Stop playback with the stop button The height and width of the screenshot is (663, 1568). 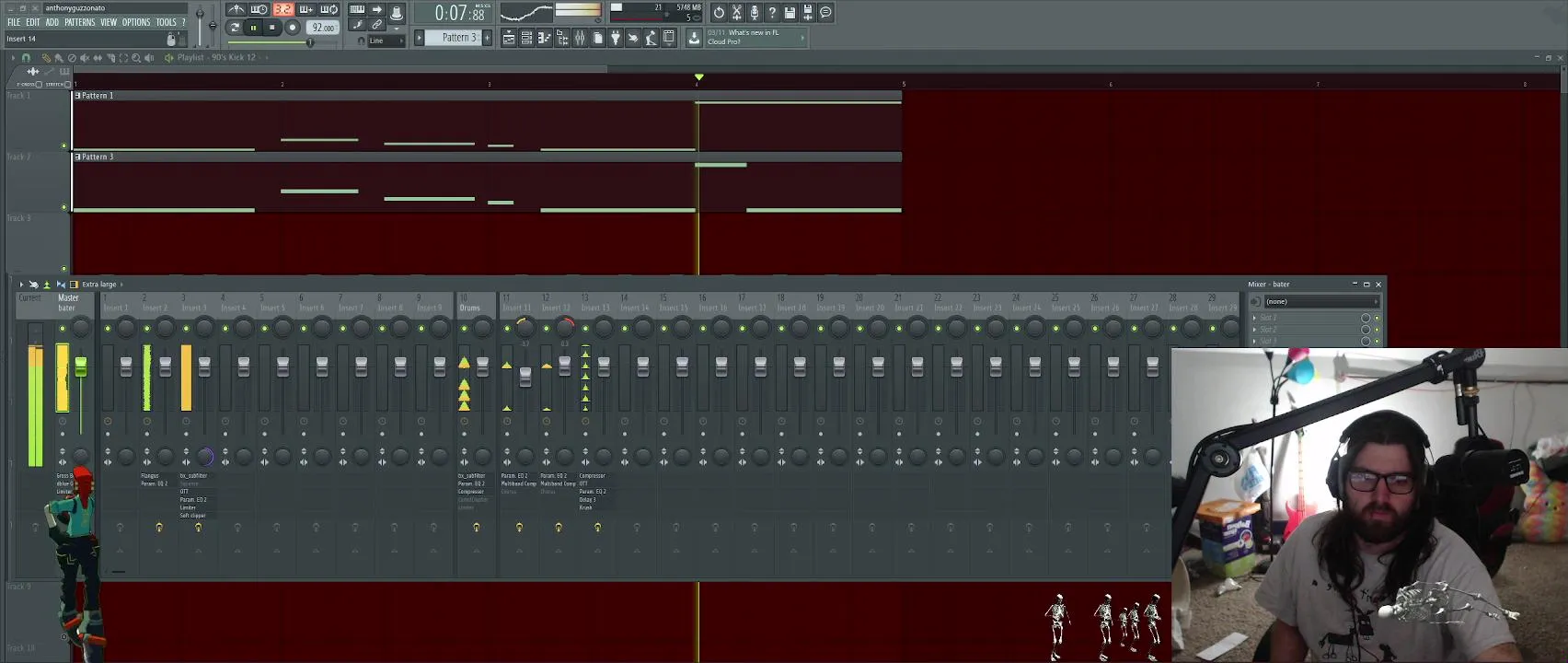(272, 28)
